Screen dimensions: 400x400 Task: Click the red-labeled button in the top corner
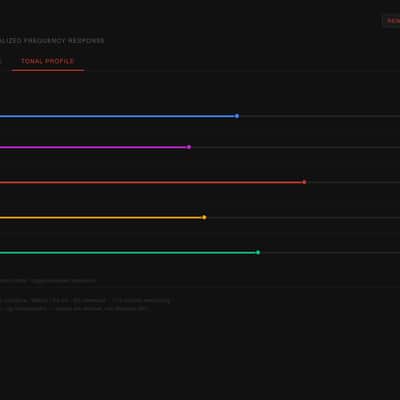click(392, 21)
